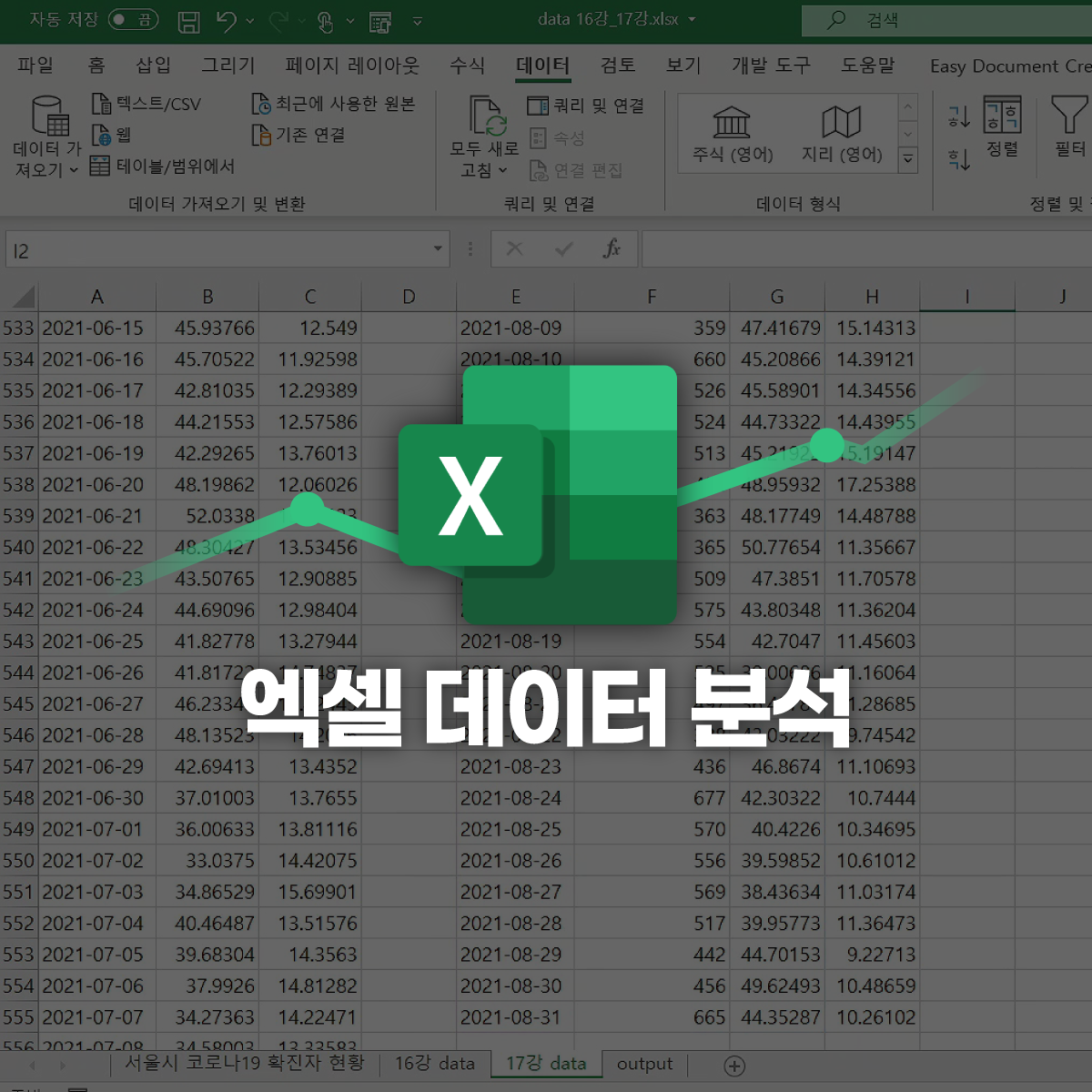Switch to the 보기 ribbon tab

tap(683, 66)
